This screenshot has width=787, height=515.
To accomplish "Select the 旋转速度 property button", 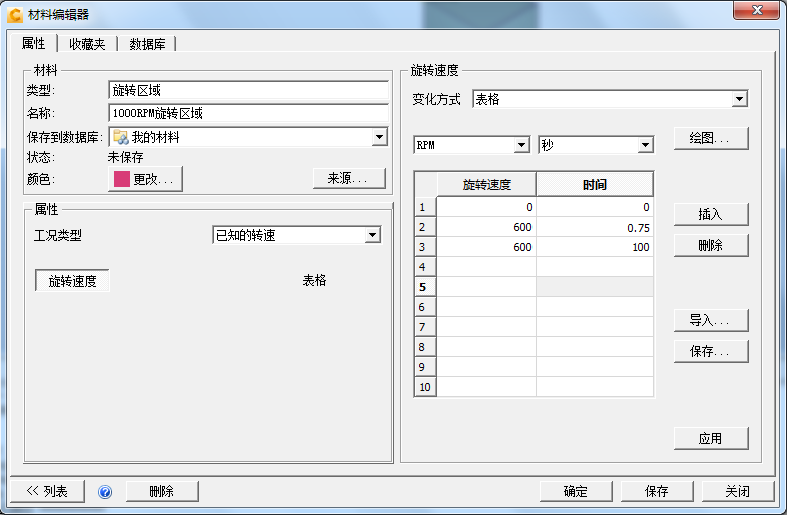I will [72, 281].
